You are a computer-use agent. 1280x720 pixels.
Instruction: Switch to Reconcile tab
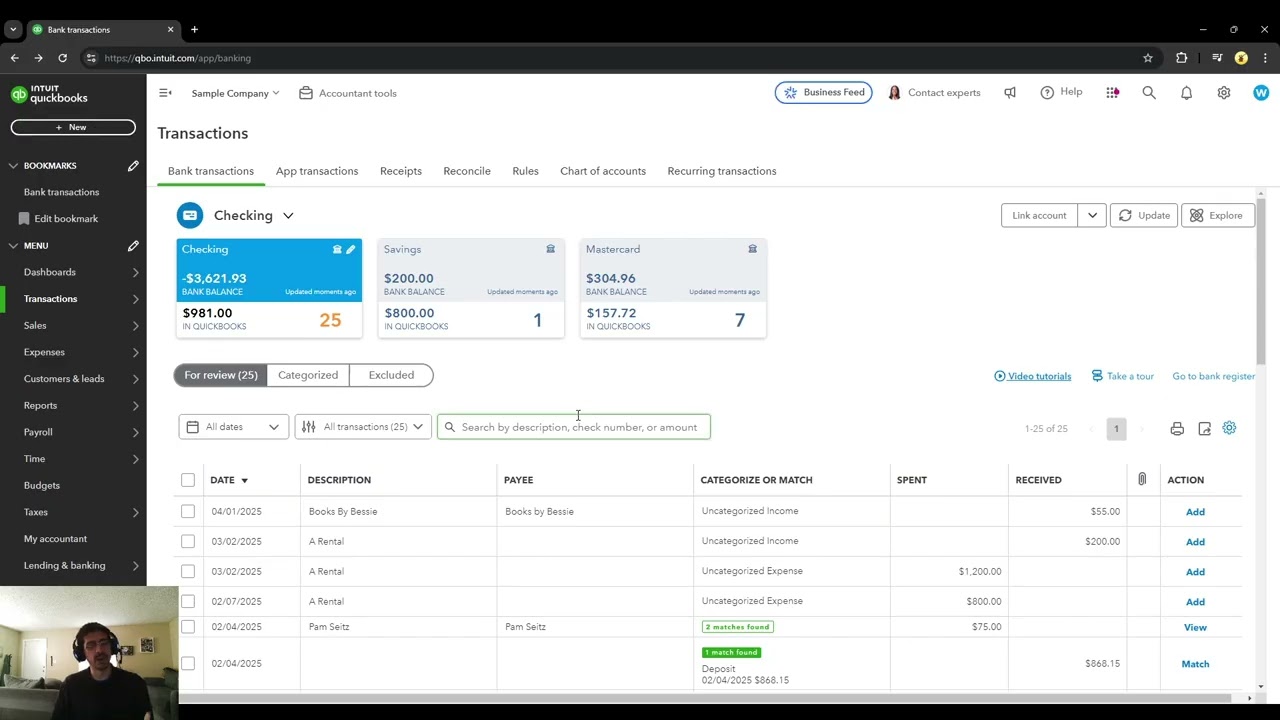click(x=467, y=171)
